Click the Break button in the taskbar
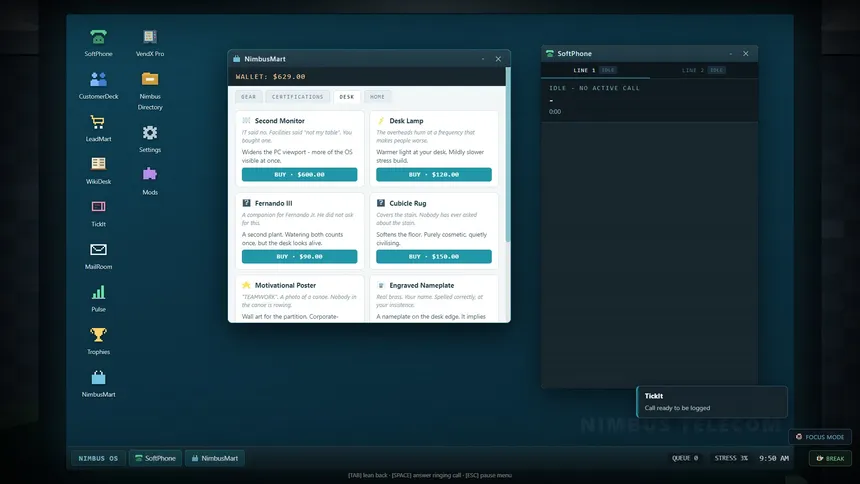The image size is (860, 484). pyautogui.click(x=830, y=458)
